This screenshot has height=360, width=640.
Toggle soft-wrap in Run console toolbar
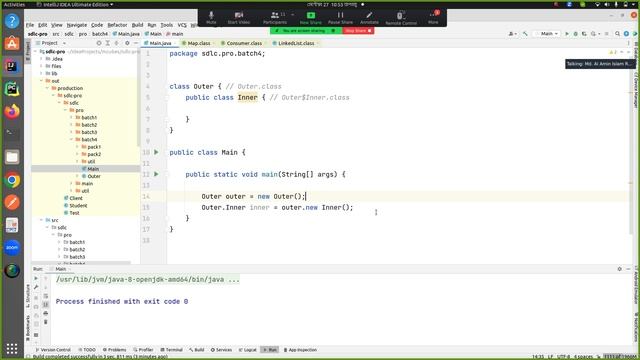point(46,296)
